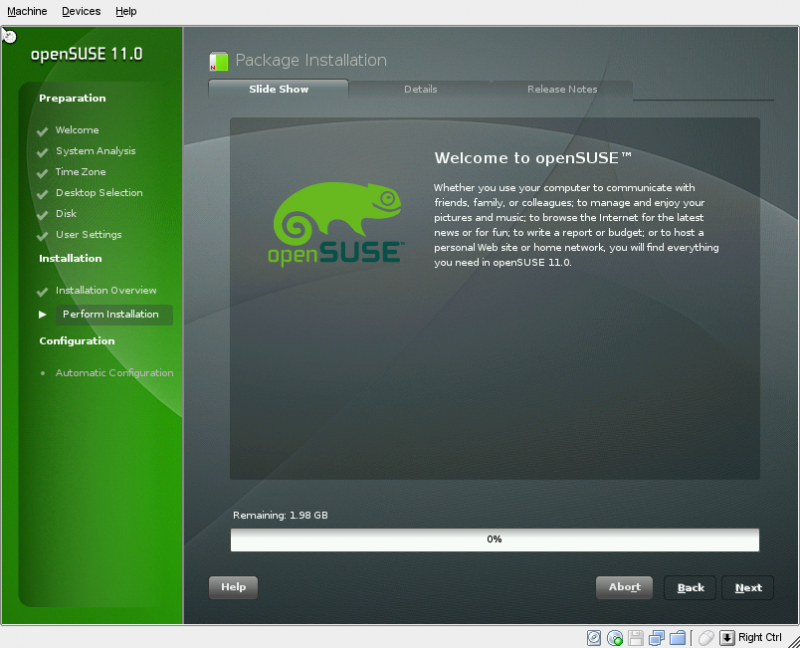The width and height of the screenshot is (800, 648).
Task: Click the Next button
Action: click(748, 588)
